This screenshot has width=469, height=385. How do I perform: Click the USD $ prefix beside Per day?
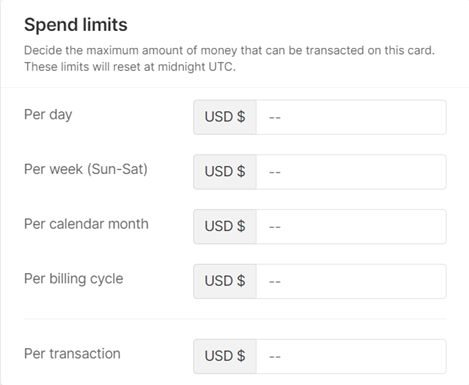click(x=225, y=117)
